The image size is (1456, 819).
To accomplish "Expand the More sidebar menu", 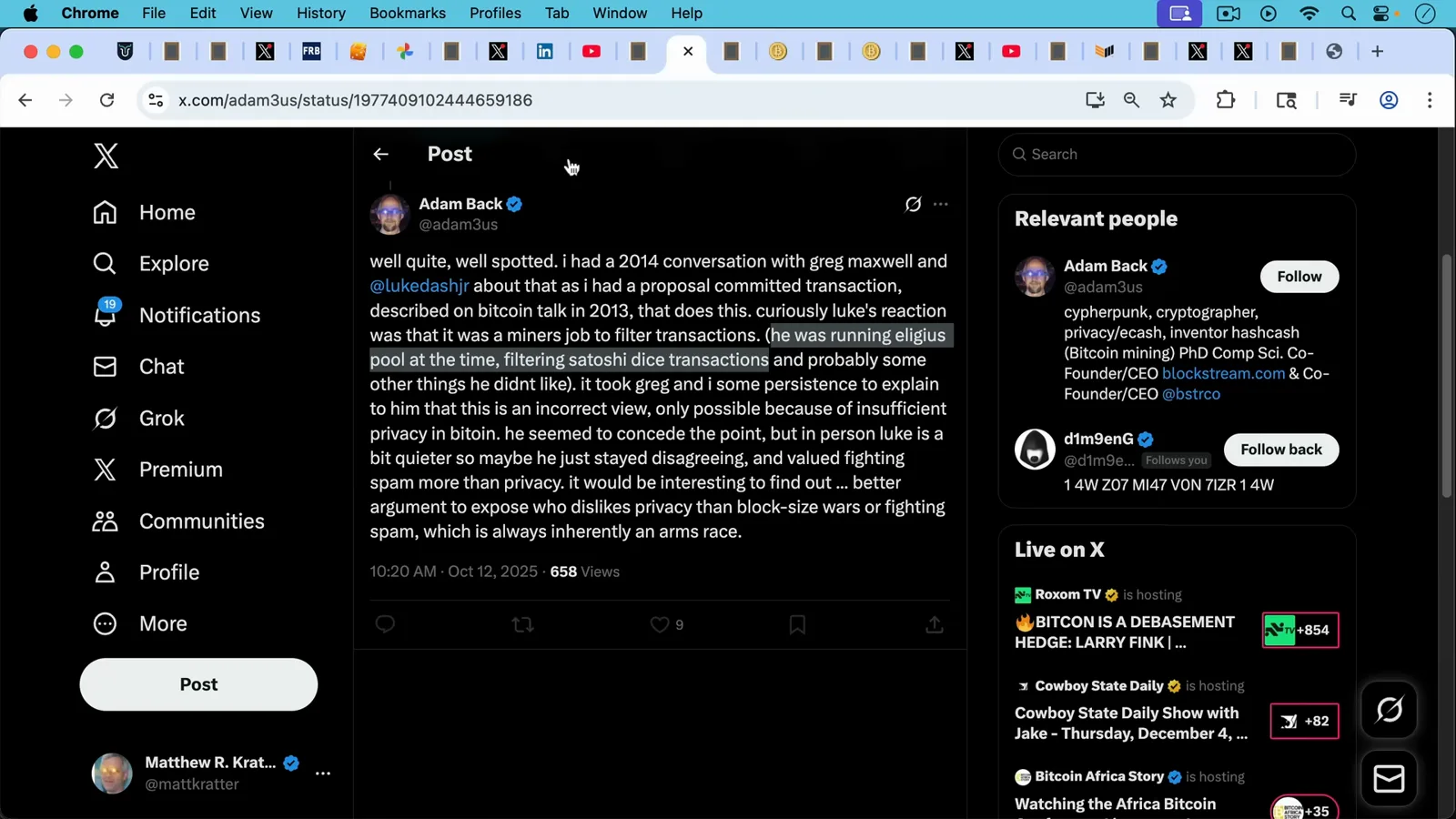I will coord(139,624).
